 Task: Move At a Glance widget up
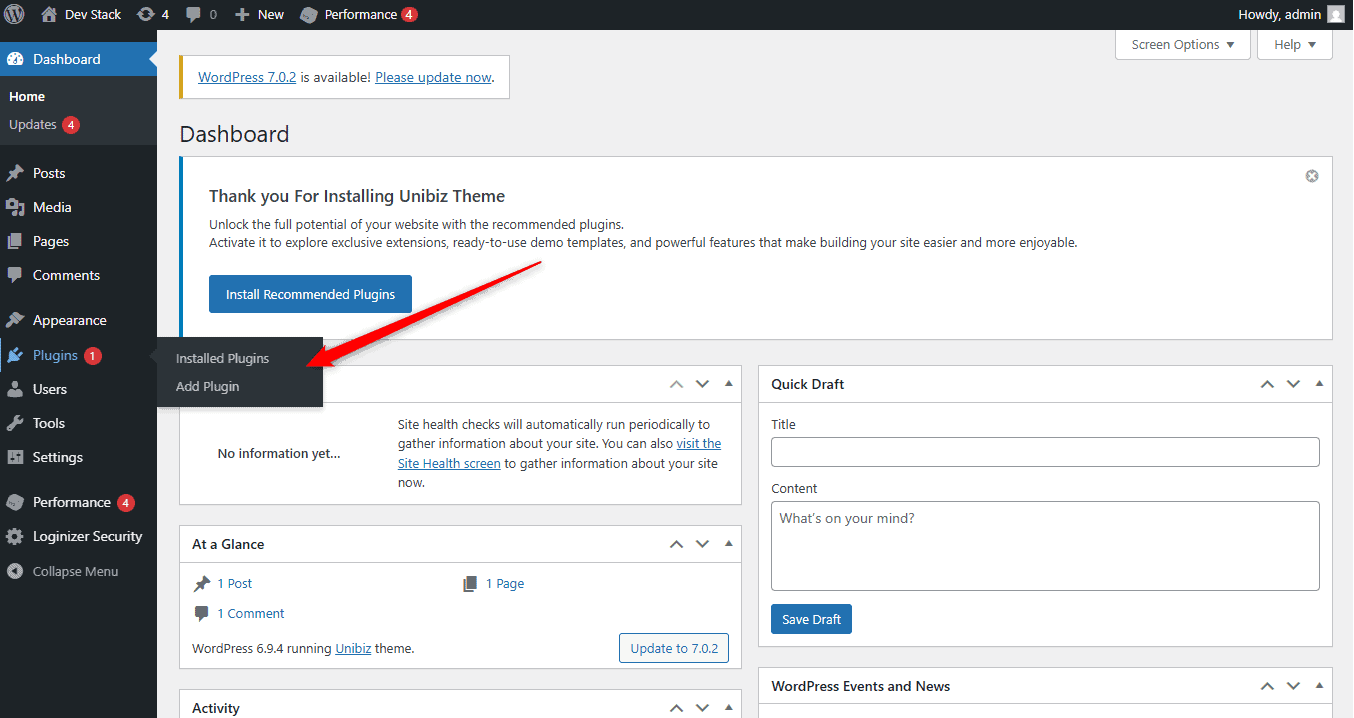(677, 544)
